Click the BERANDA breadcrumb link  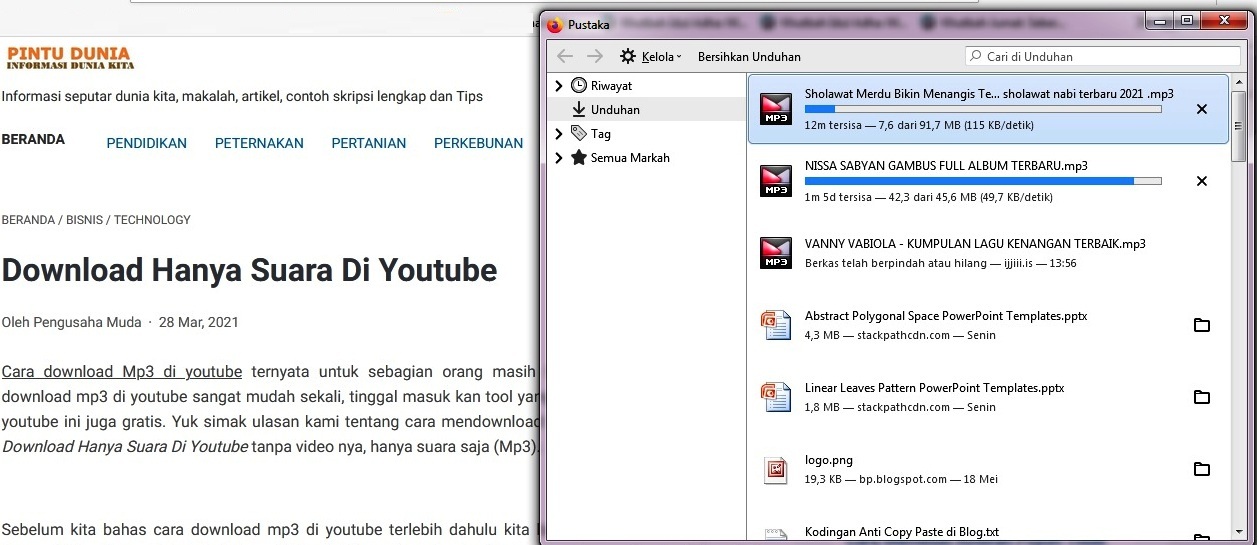click(28, 220)
